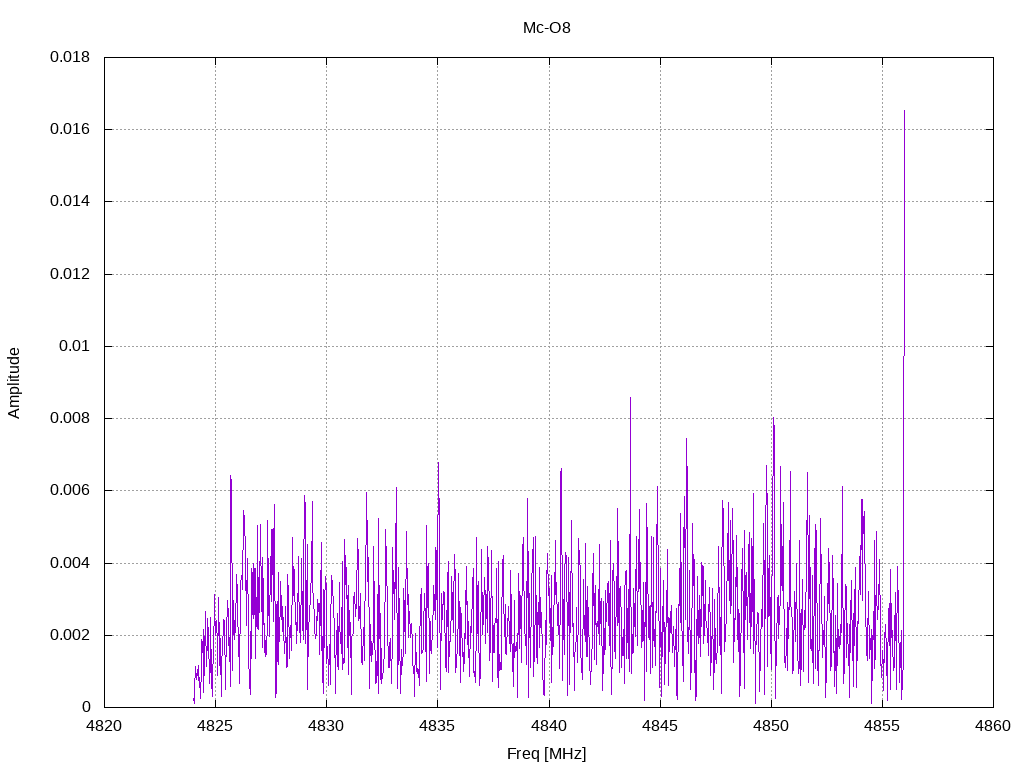This screenshot has width=1024, height=768.
Task: Click the 4820 x-axis tick label
Action: (104, 726)
